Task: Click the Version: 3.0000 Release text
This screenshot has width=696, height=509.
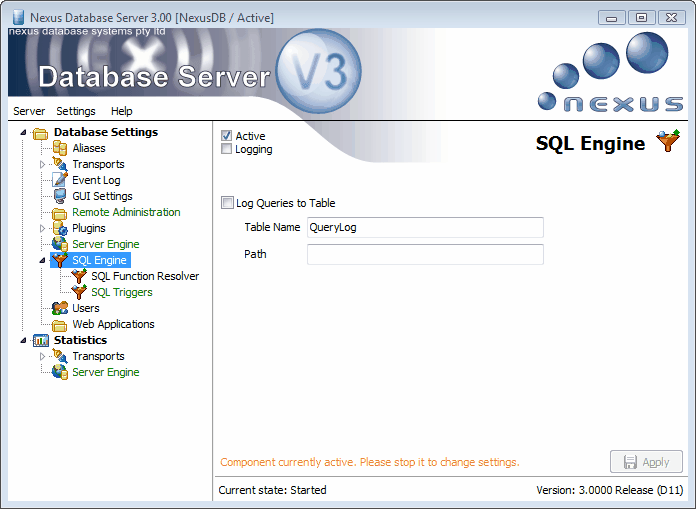Action: pos(610,490)
